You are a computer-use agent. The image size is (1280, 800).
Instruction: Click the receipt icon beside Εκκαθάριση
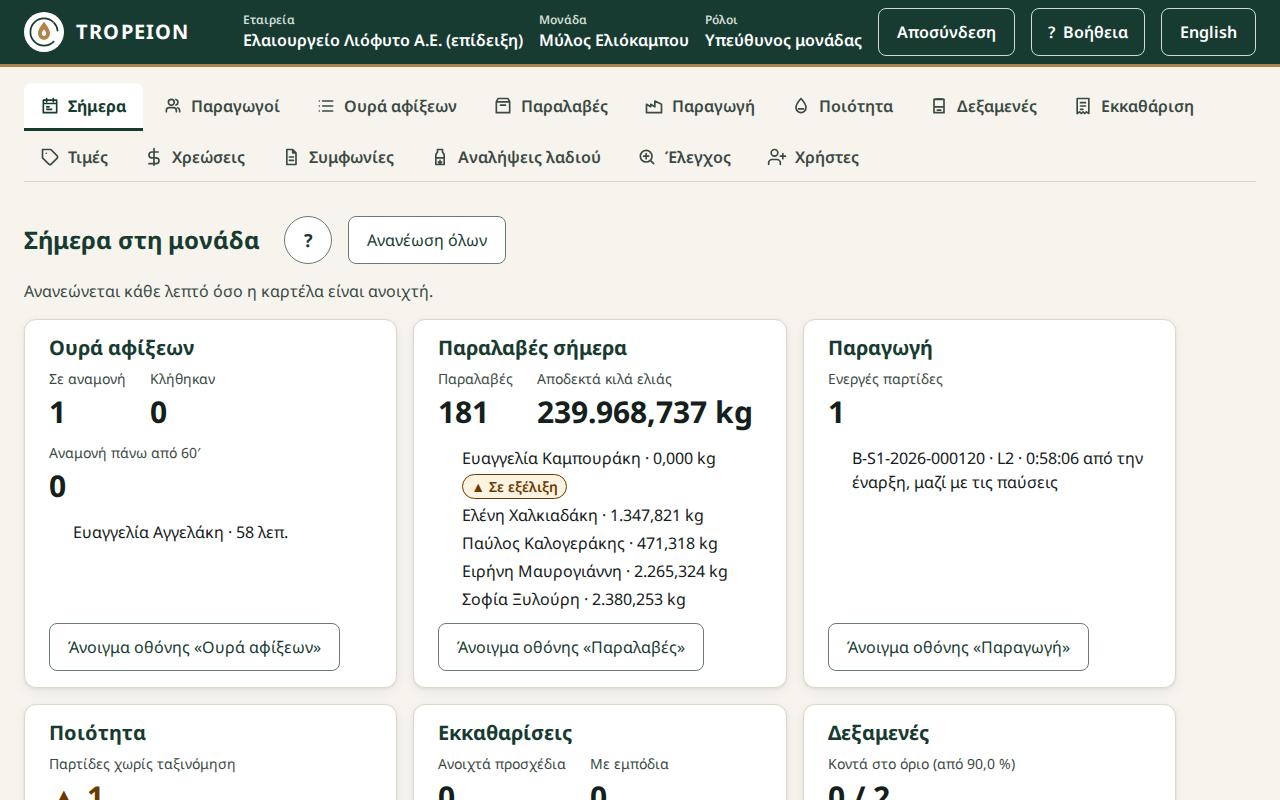(1083, 106)
